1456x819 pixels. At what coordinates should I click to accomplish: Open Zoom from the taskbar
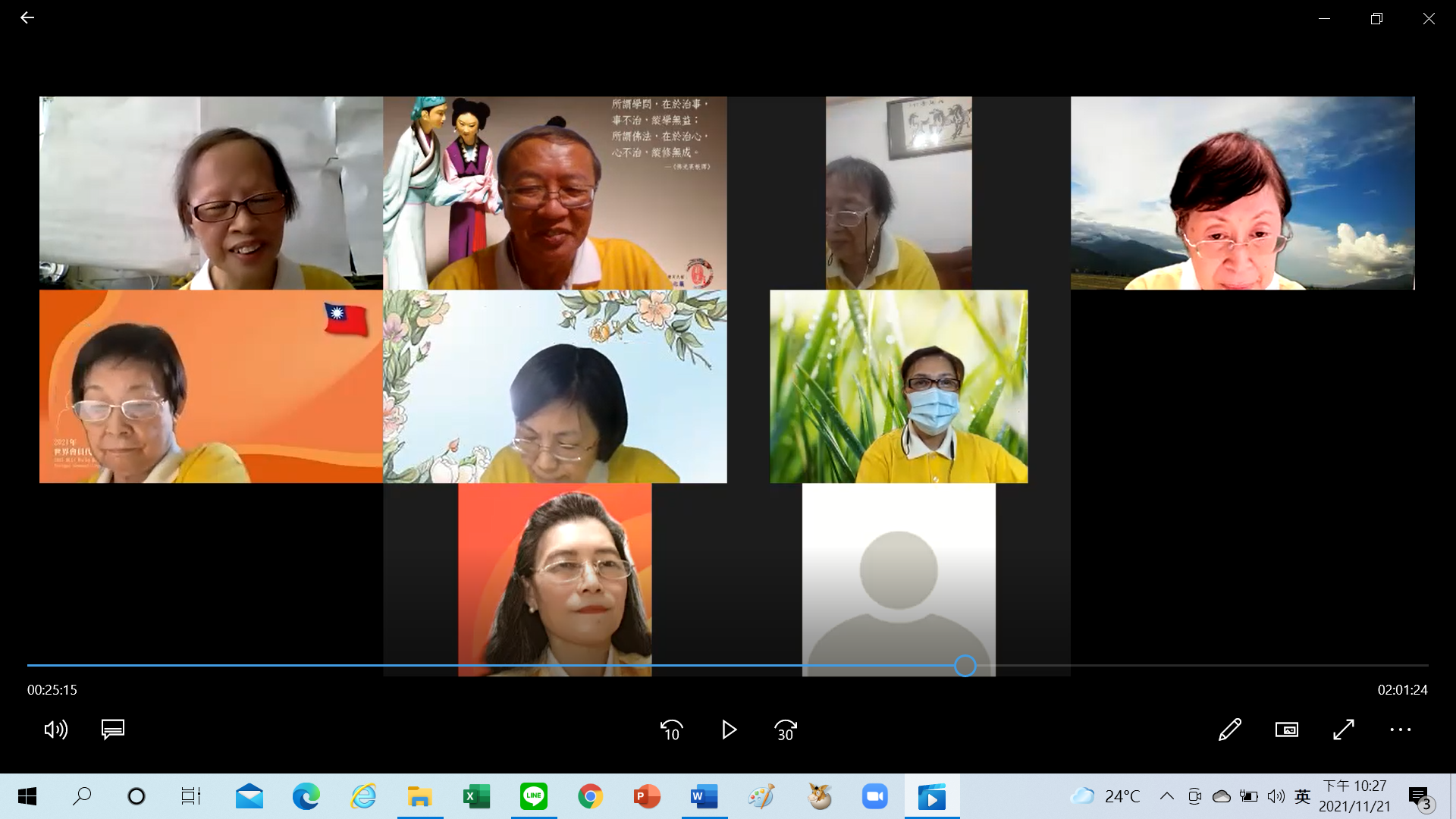pyautogui.click(x=874, y=796)
